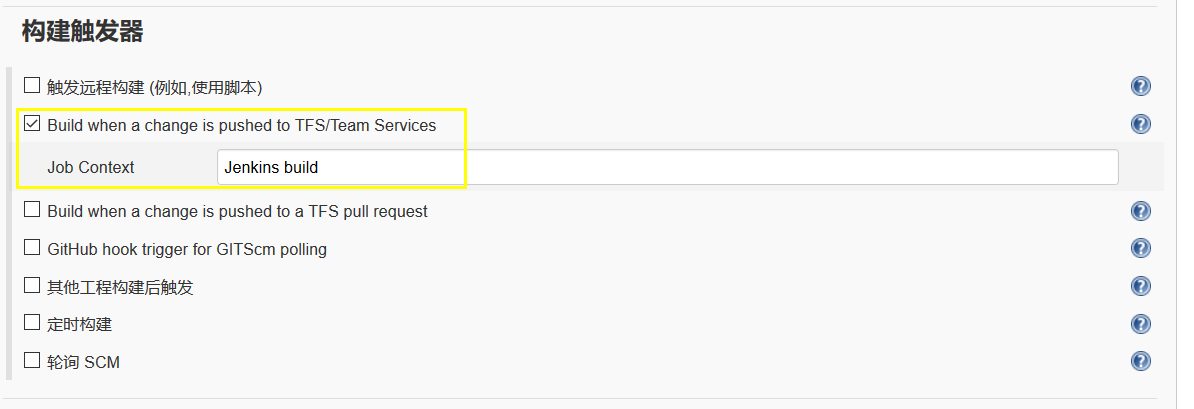Enable the 触发远程构建 checkbox

pos(32,86)
